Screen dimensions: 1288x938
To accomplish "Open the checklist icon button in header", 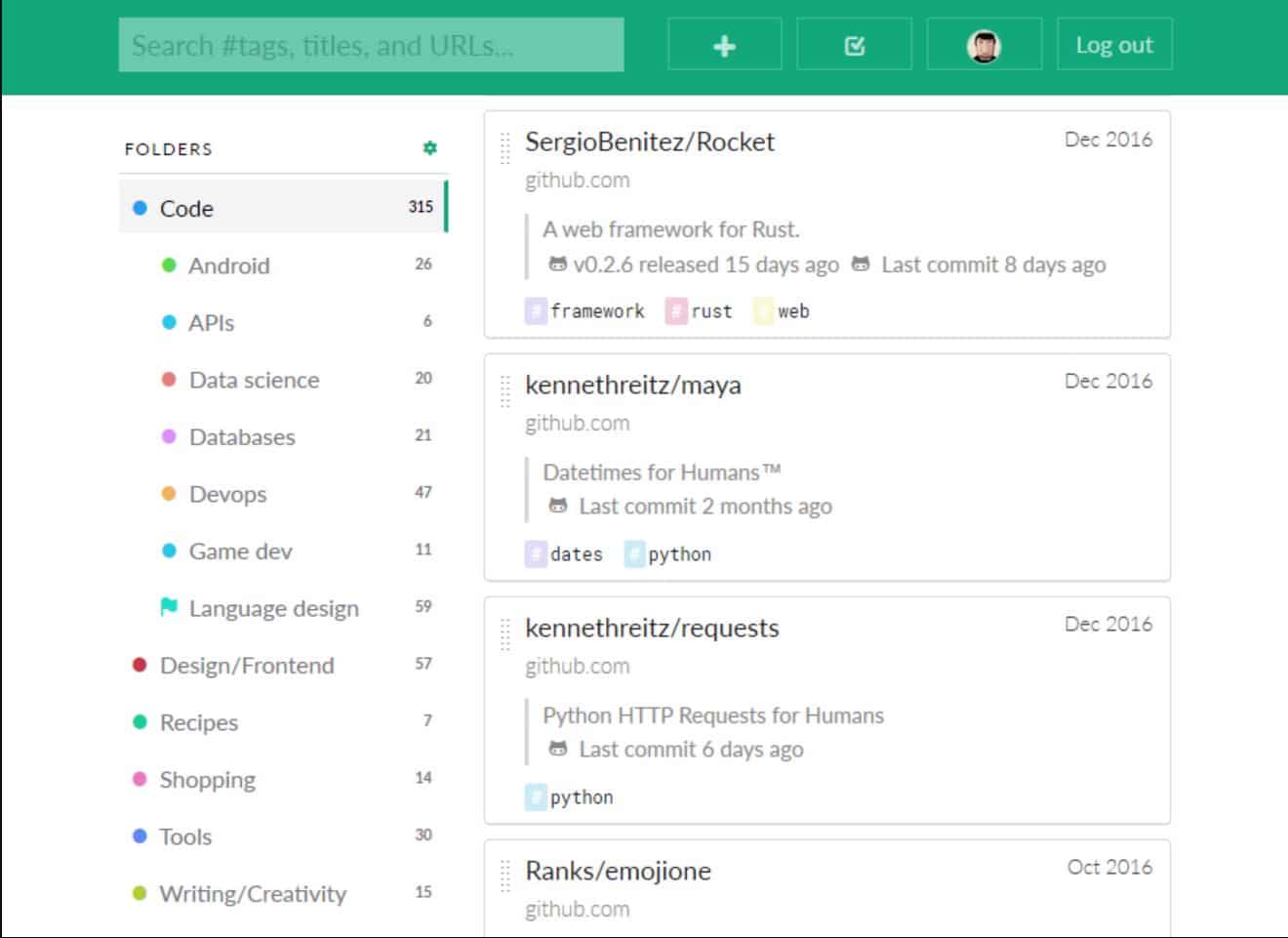I will (854, 45).
